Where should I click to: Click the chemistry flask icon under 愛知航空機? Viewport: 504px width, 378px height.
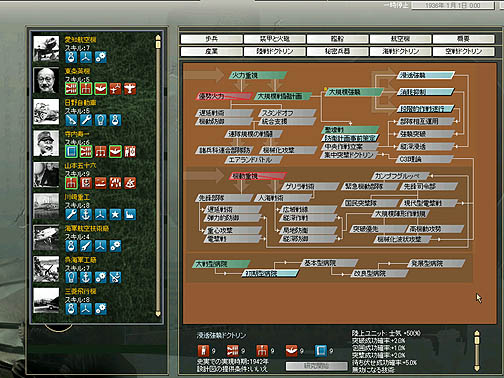click(x=71, y=57)
